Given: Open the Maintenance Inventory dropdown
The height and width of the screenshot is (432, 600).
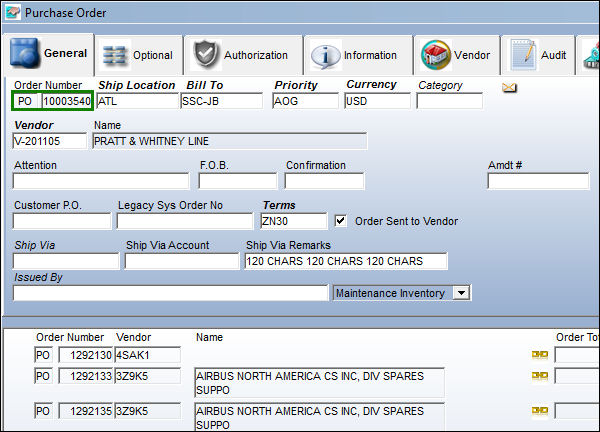Looking at the screenshot, I should [461, 293].
